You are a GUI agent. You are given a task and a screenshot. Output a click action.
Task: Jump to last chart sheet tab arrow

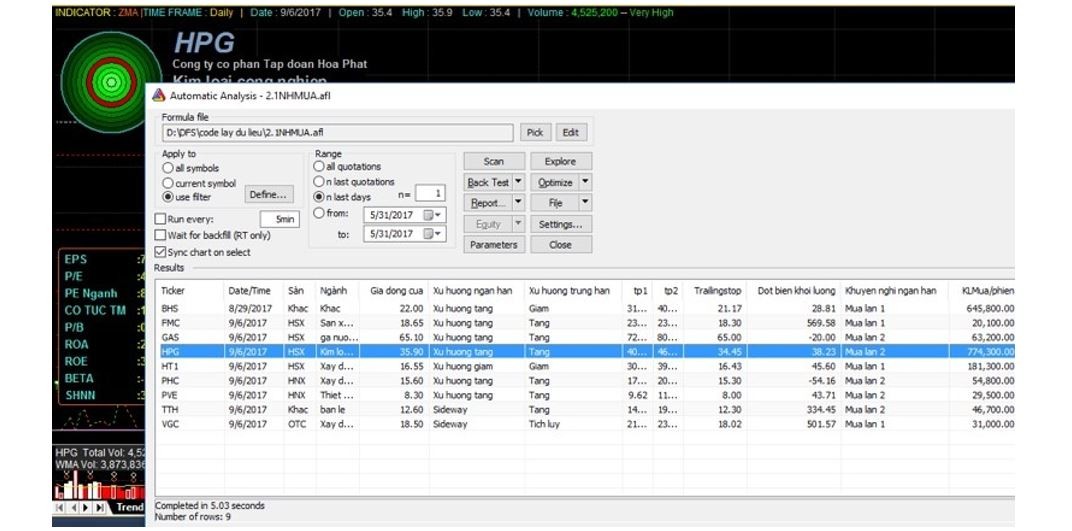[x=100, y=508]
